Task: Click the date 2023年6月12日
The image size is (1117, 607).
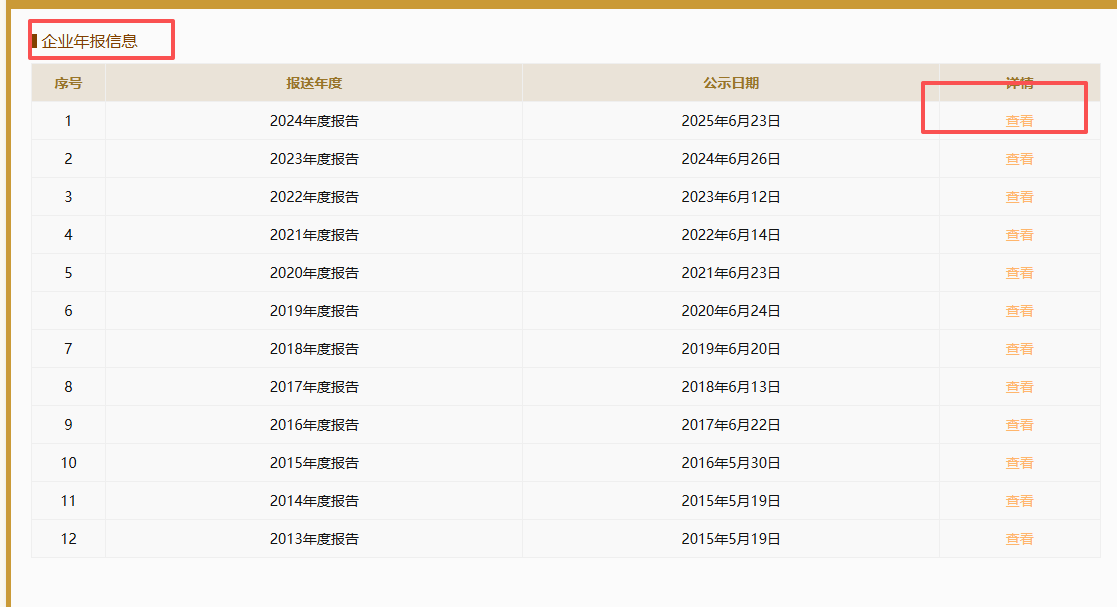Action: click(x=731, y=197)
